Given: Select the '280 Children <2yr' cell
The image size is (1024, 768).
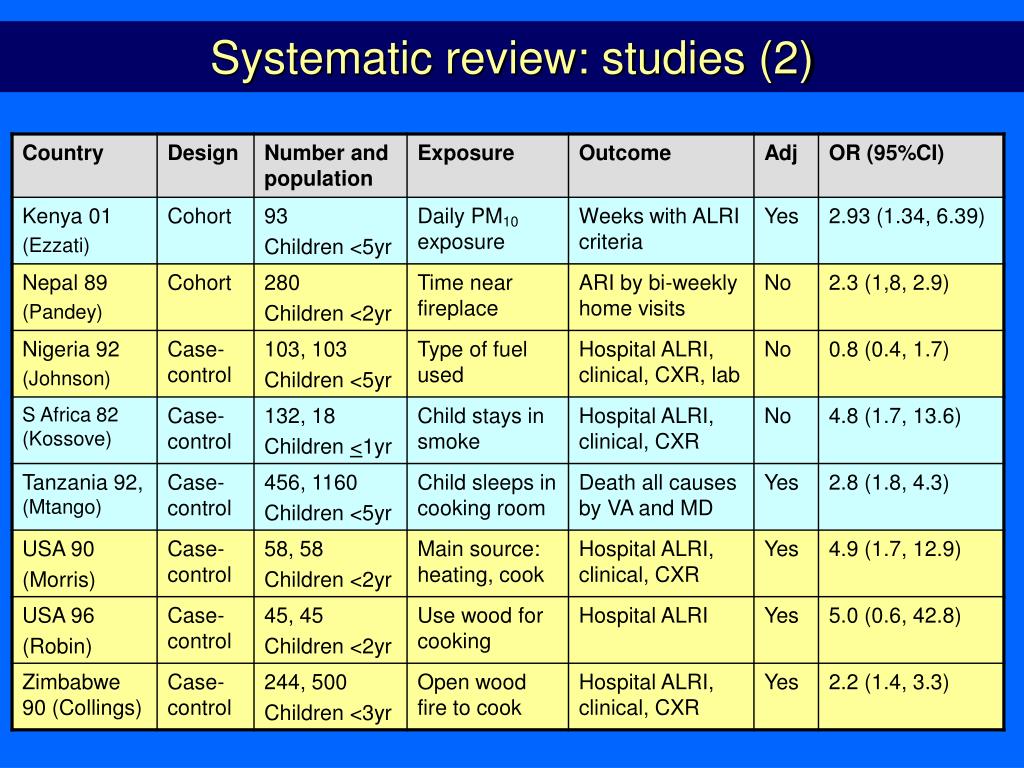Looking at the screenshot, I should [x=330, y=297].
